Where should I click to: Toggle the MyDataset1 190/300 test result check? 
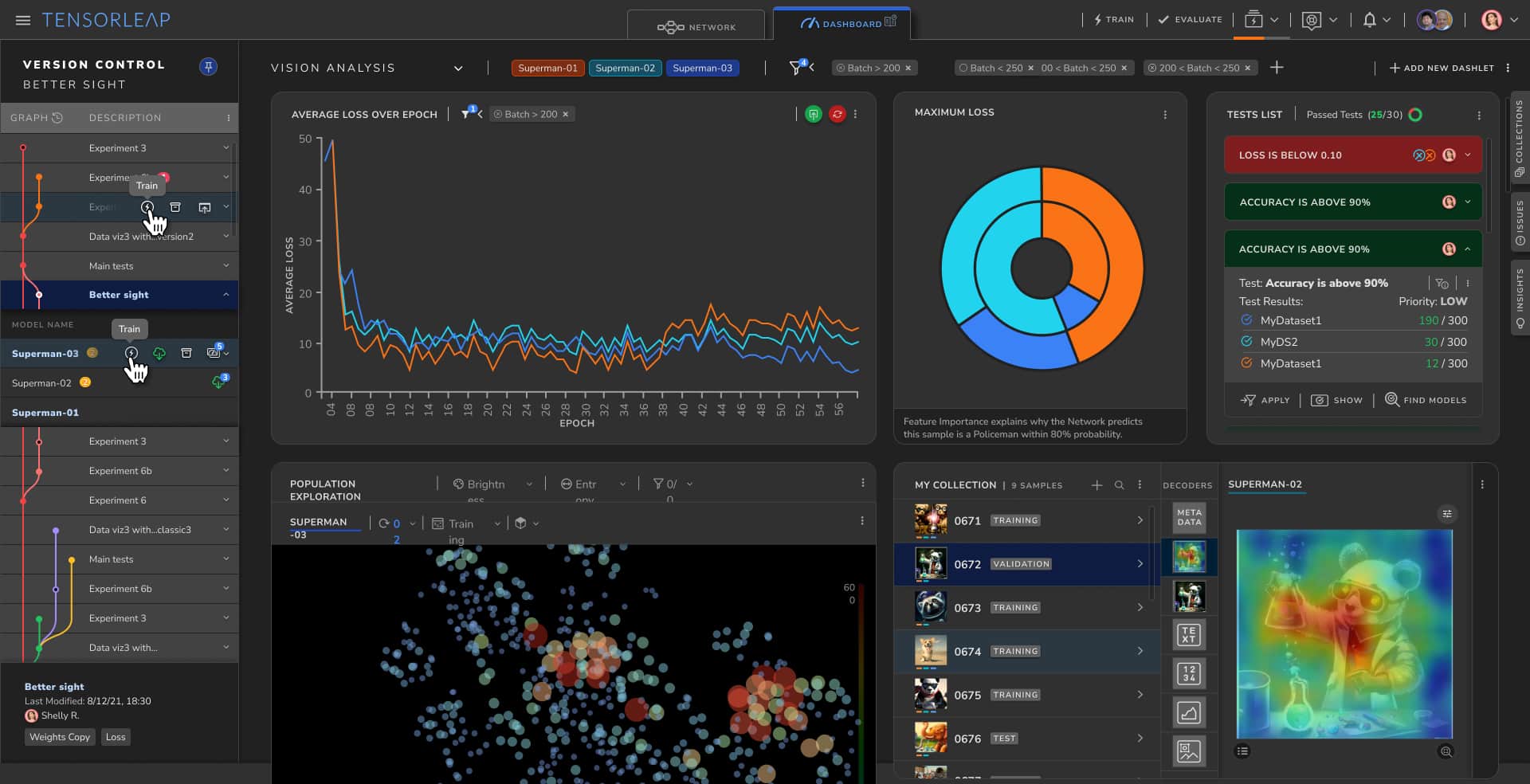click(1246, 320)
